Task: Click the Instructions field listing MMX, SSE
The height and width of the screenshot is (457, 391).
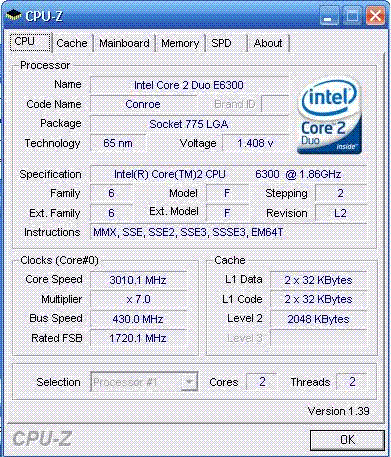Action: pyautogui.click(x=228, y=232)
